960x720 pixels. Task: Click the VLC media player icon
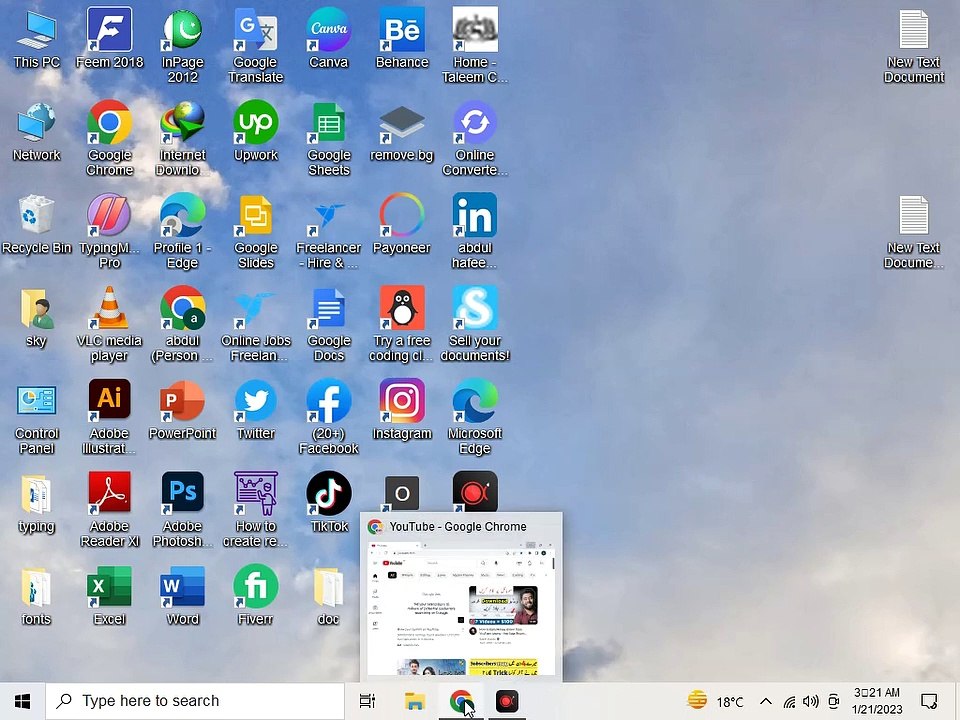coord(110,326)
